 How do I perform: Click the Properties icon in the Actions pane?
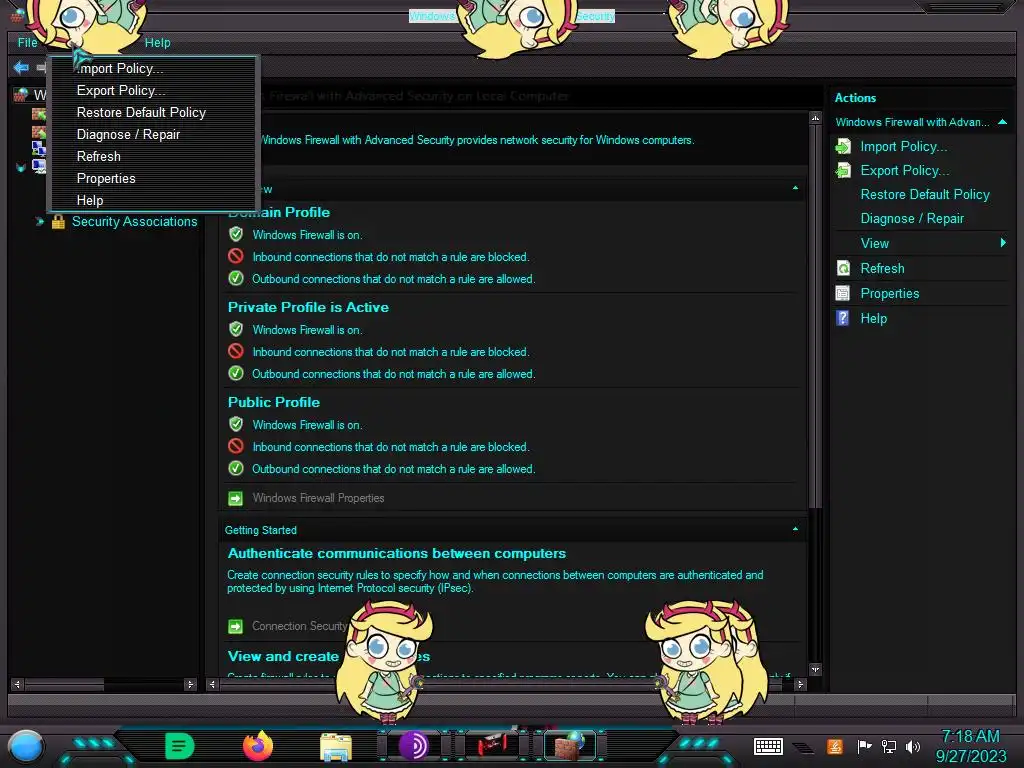(843, 293)
